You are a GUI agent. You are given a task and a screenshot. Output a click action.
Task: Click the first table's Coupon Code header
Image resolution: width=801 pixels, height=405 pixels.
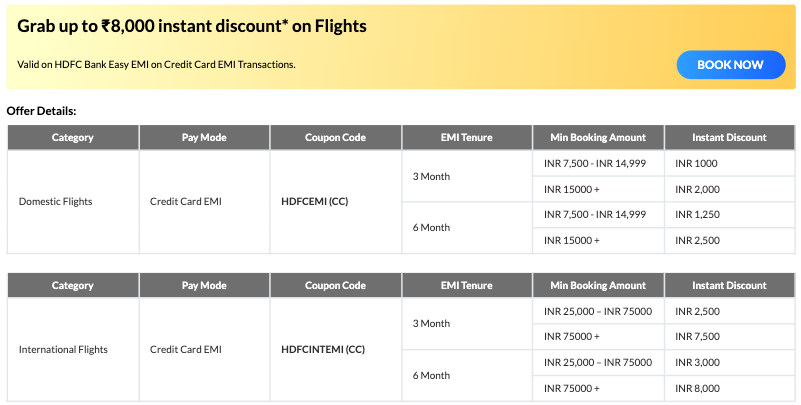[335, 138]
